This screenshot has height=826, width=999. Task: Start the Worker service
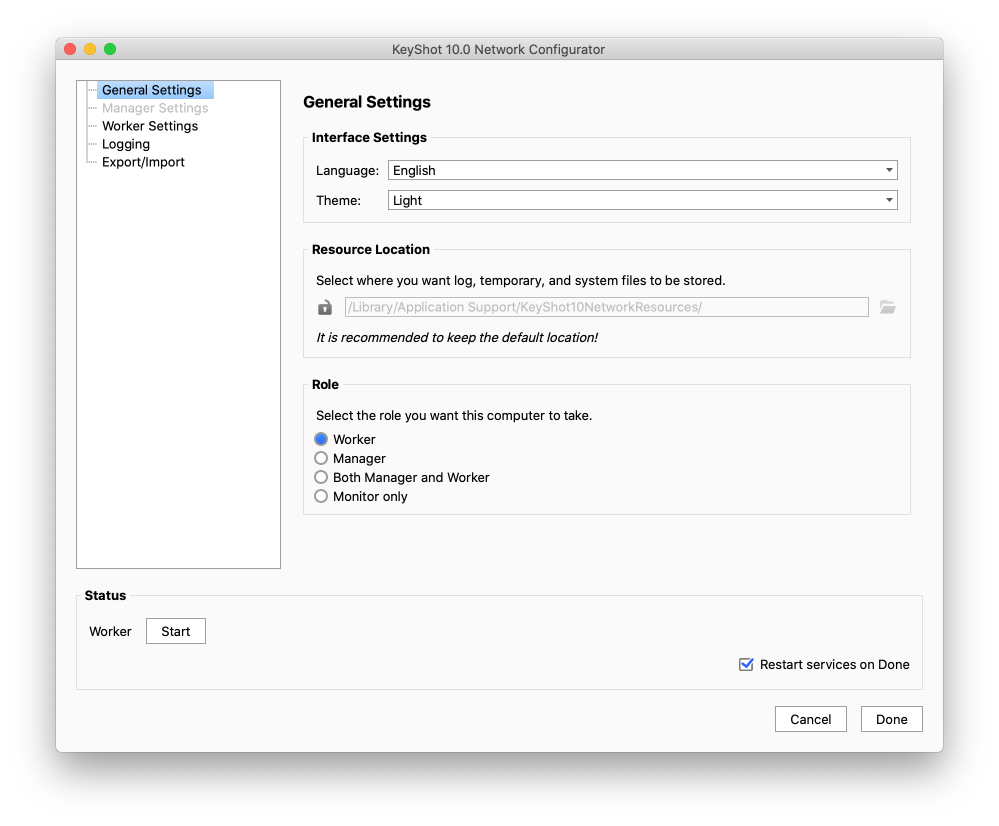tap(175, 631)
